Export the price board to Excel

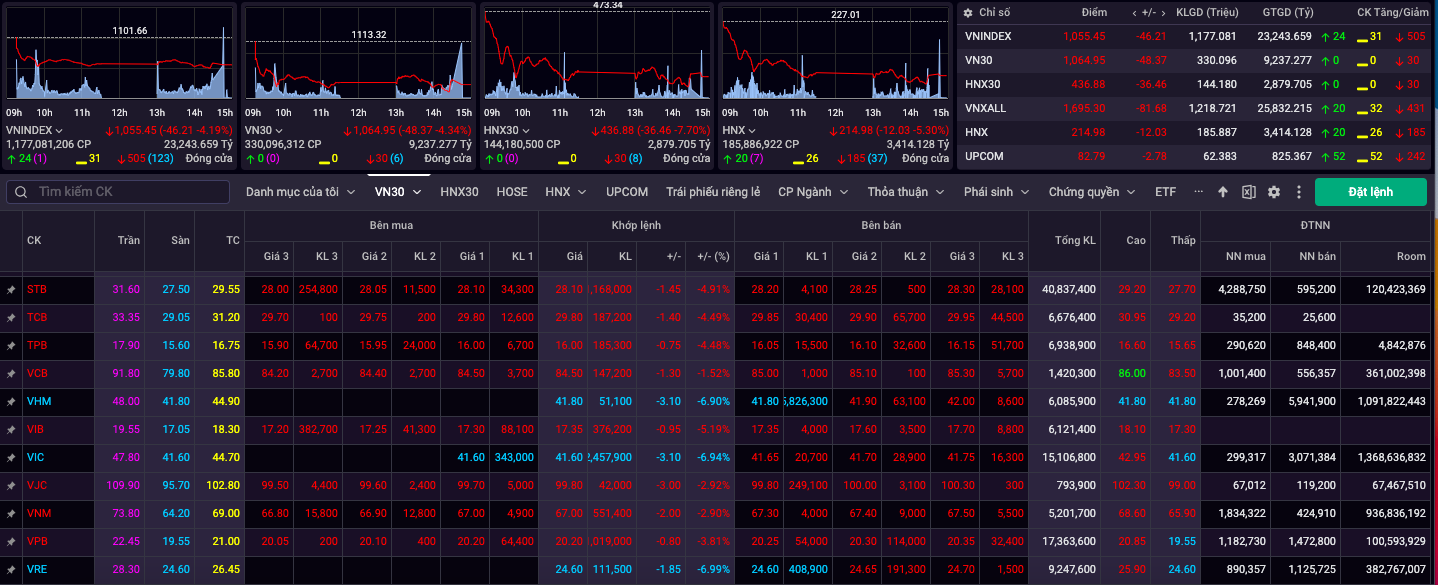tap(1248, 192)
